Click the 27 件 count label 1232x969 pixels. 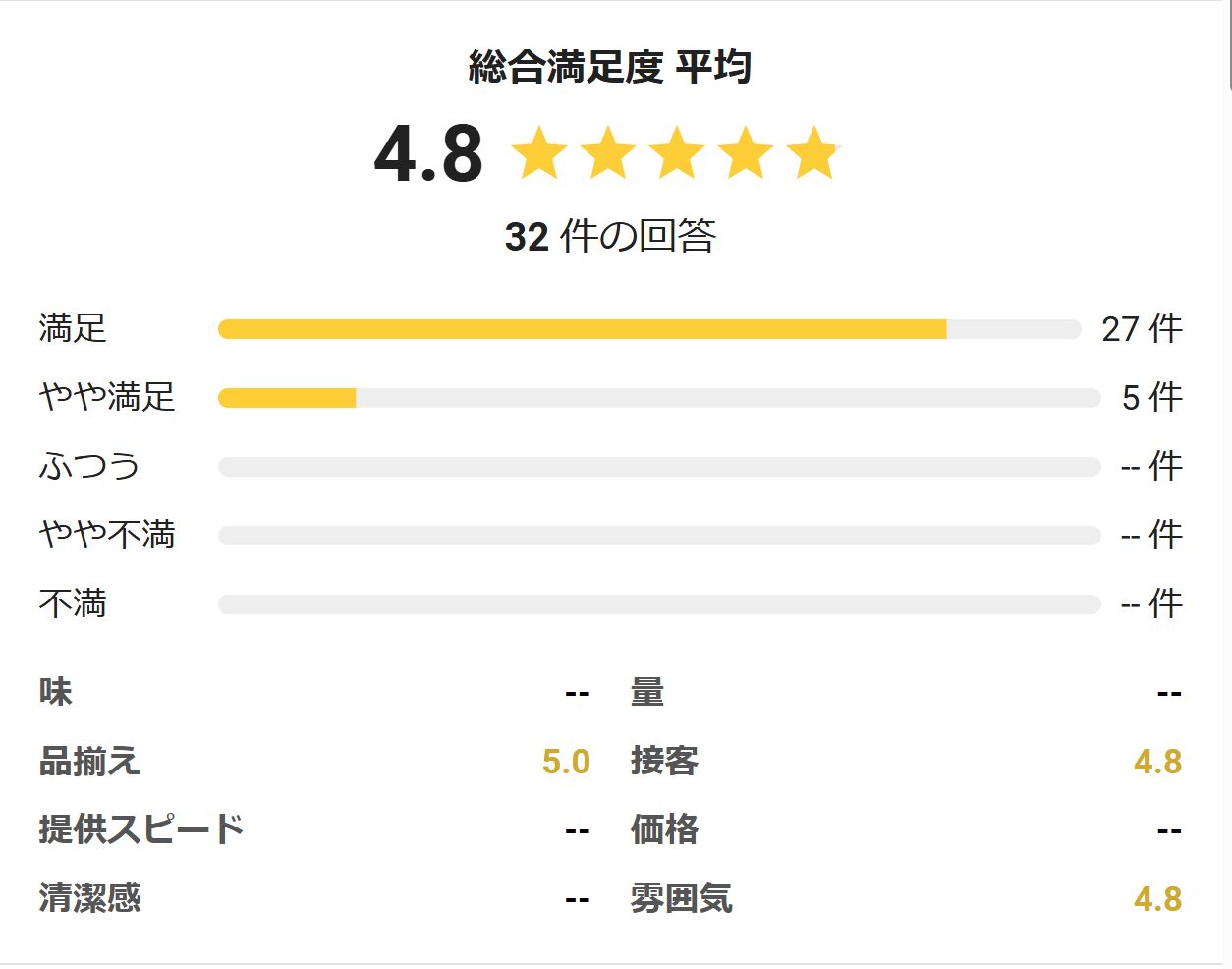1142,329
